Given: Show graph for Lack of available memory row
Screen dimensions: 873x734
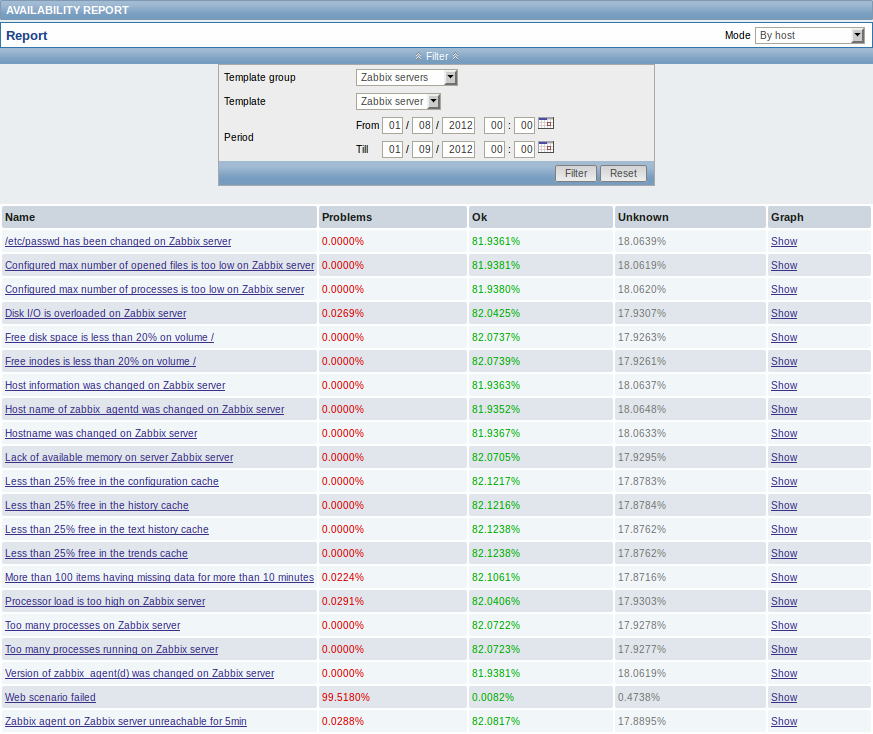Looking at the screenshot, I should pos(784,457).
